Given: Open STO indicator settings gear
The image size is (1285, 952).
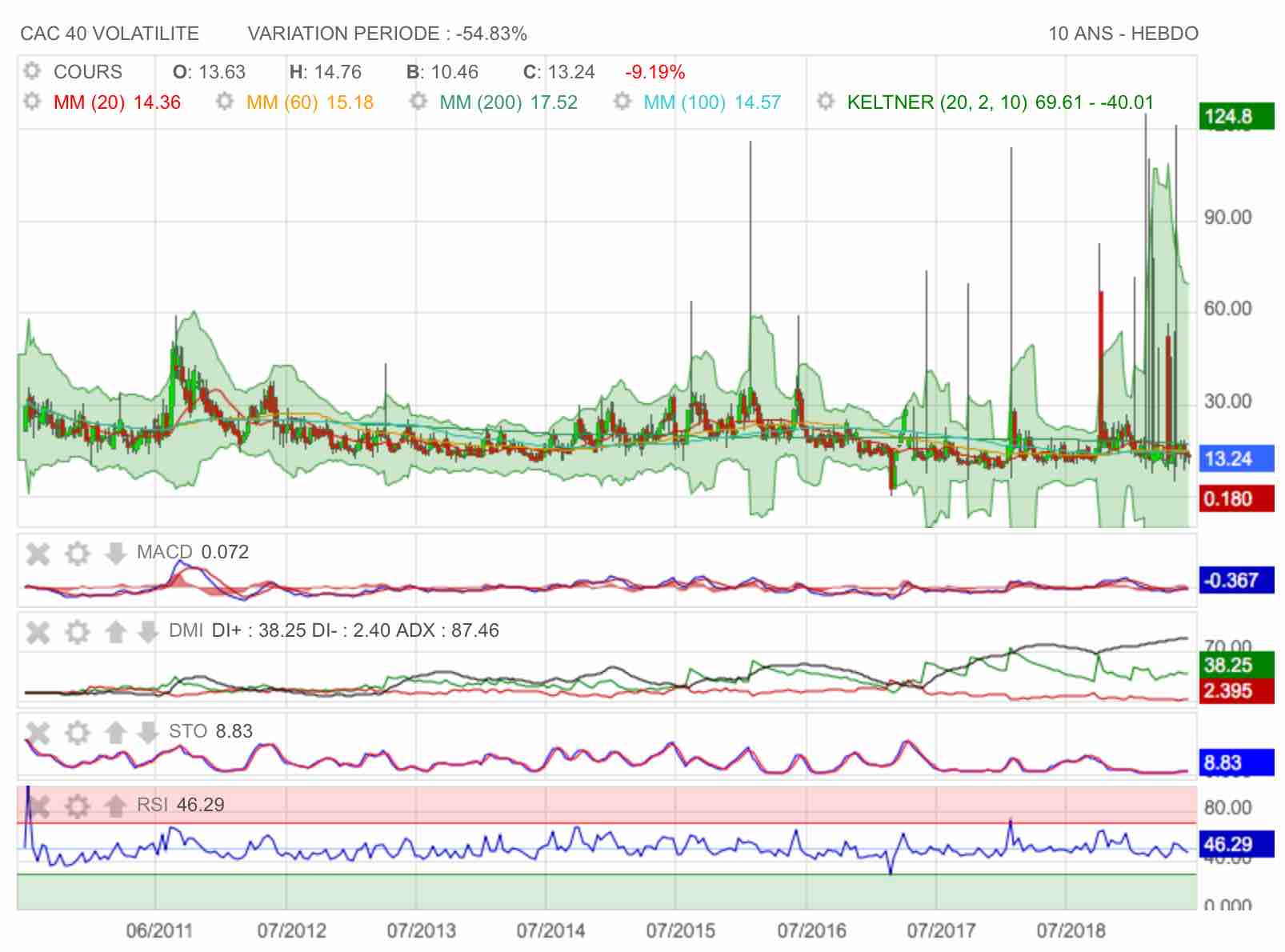Looking at the screenshot, I should 77,732.
